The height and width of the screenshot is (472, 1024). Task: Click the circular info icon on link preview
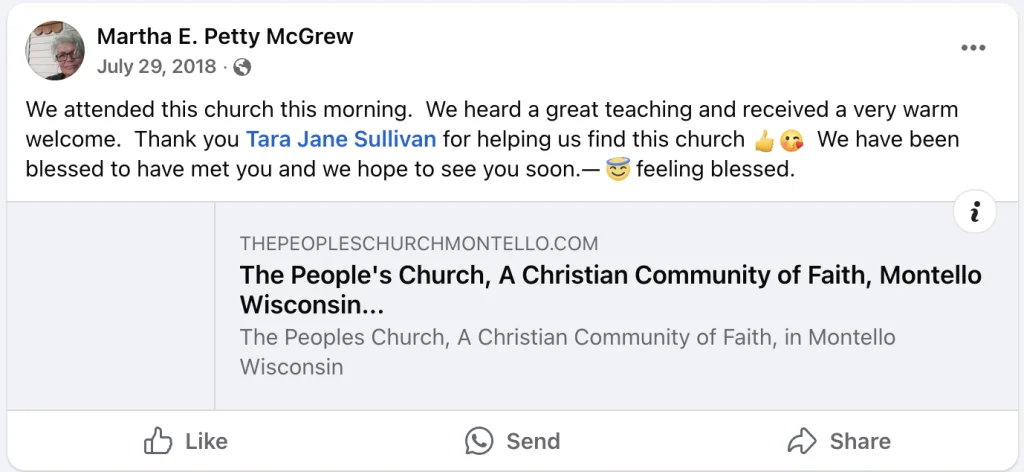coord(975,212)
